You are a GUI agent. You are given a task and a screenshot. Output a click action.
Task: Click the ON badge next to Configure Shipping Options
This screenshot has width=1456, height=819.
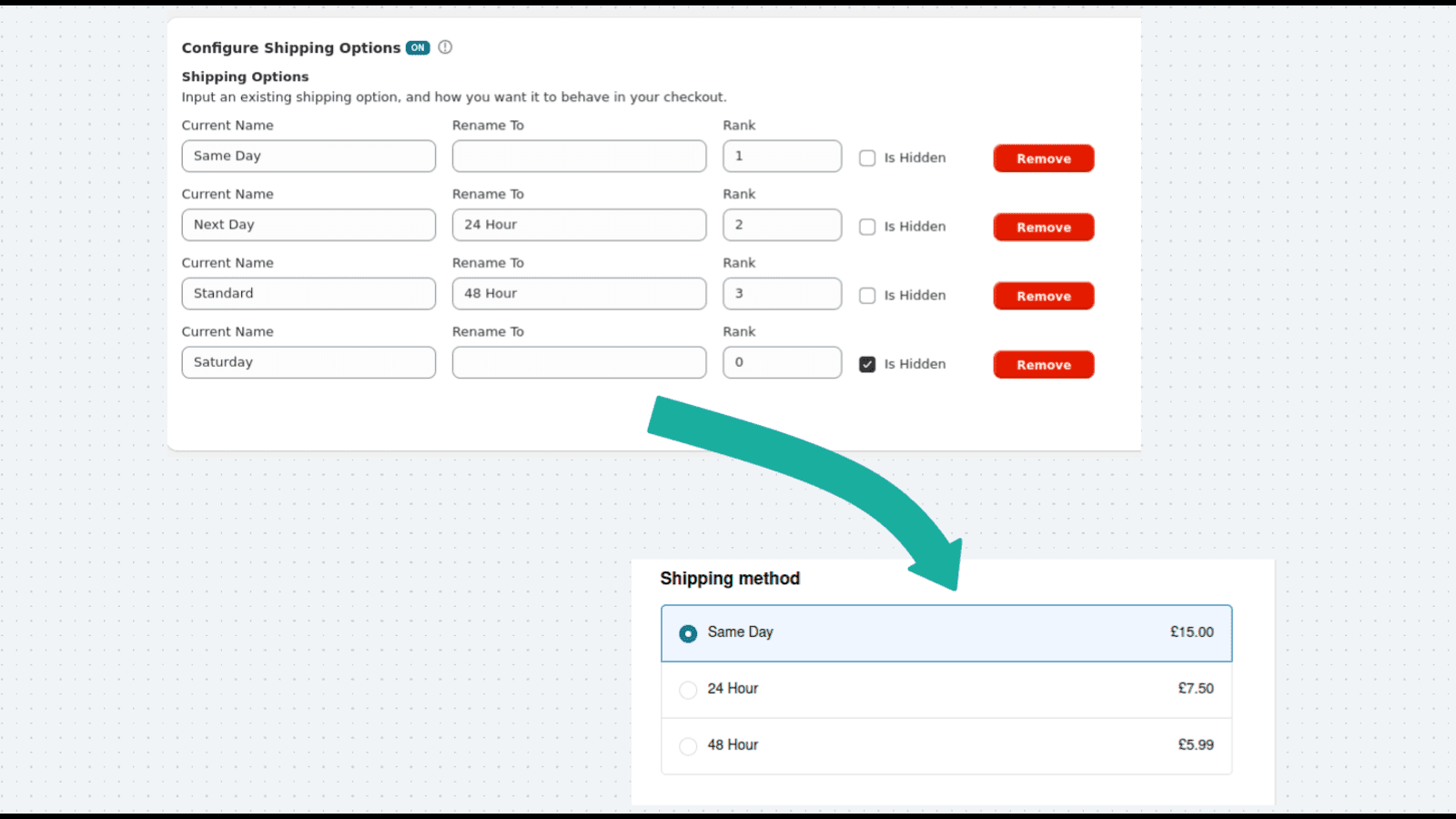pyautogui.click(x=419, y=47)
